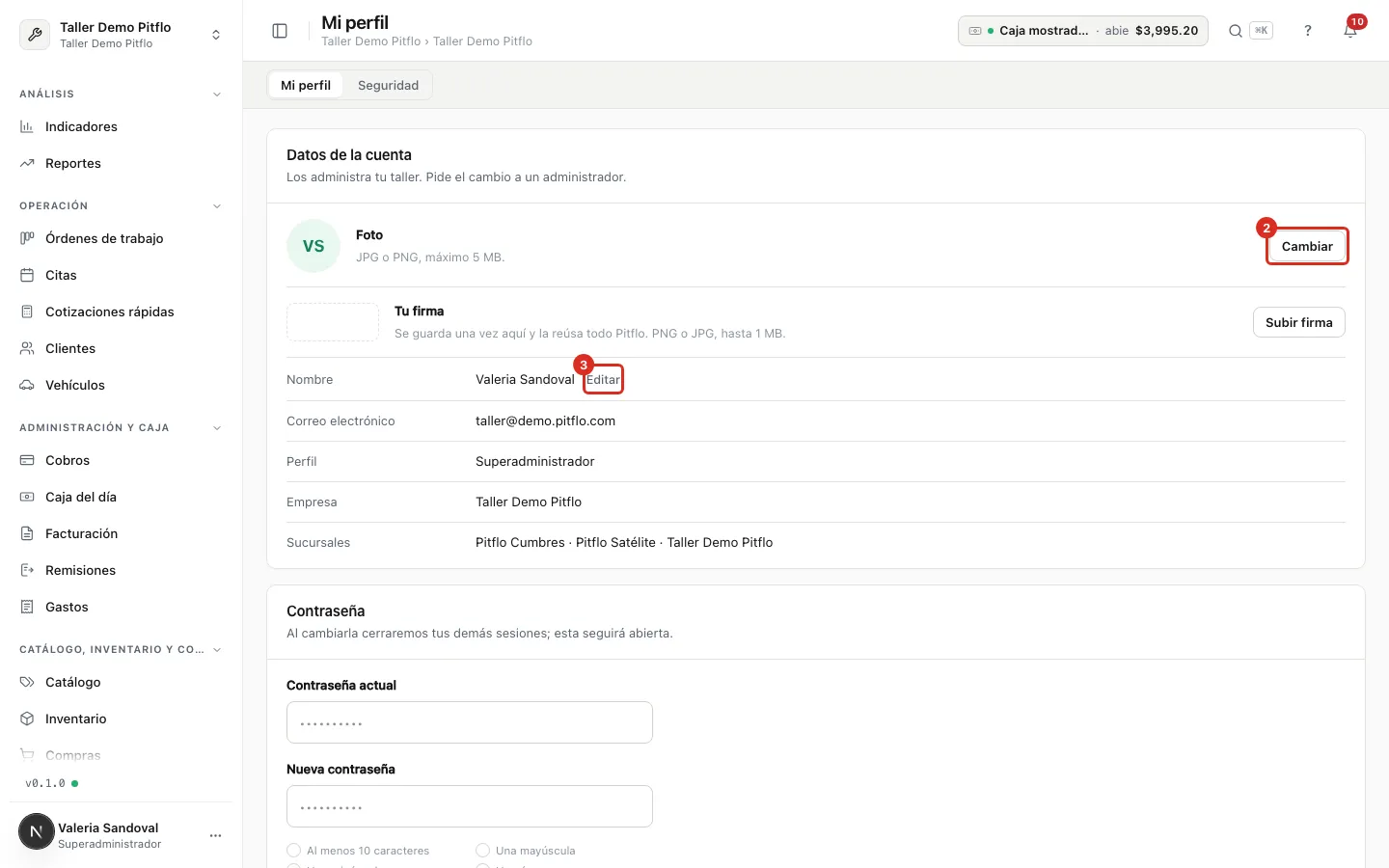Switch to the Mi perfil tab
The image size is (1389, 868).
pyautogui.click(x=306, y=85)
